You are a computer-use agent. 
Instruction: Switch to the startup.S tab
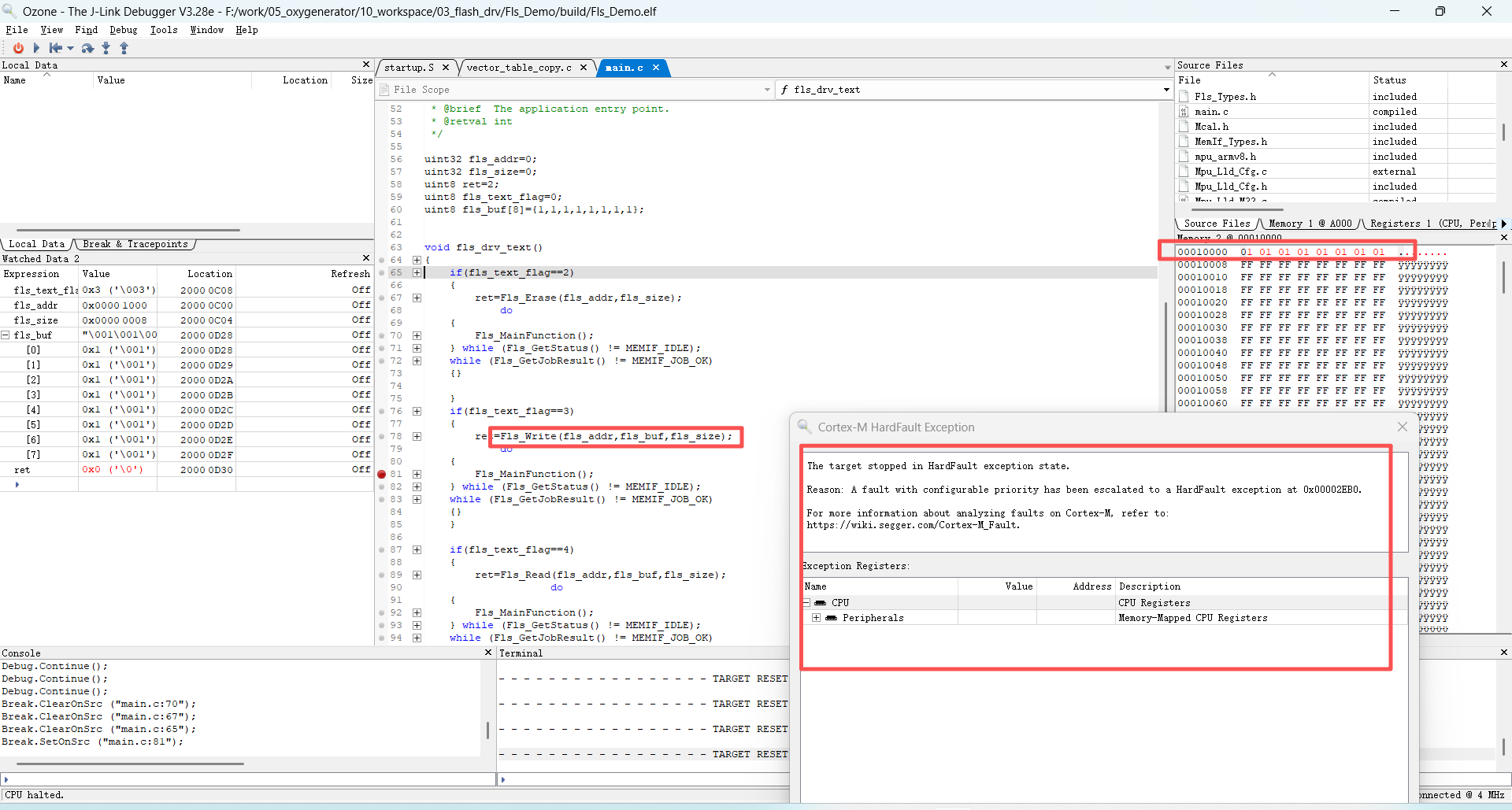tap(409, 68)
